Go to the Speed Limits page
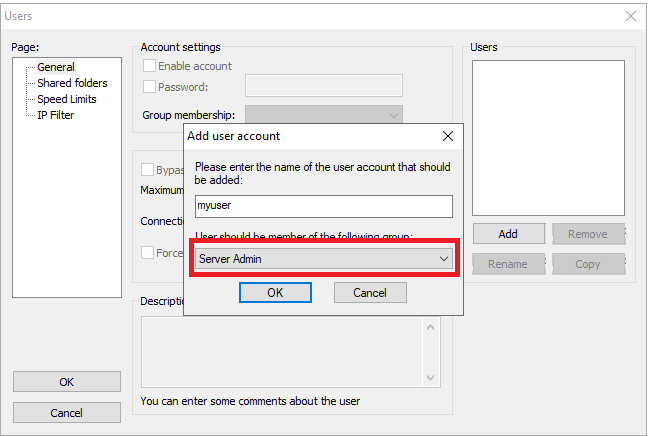Screen dimensions: 648x436 (67, 99)
